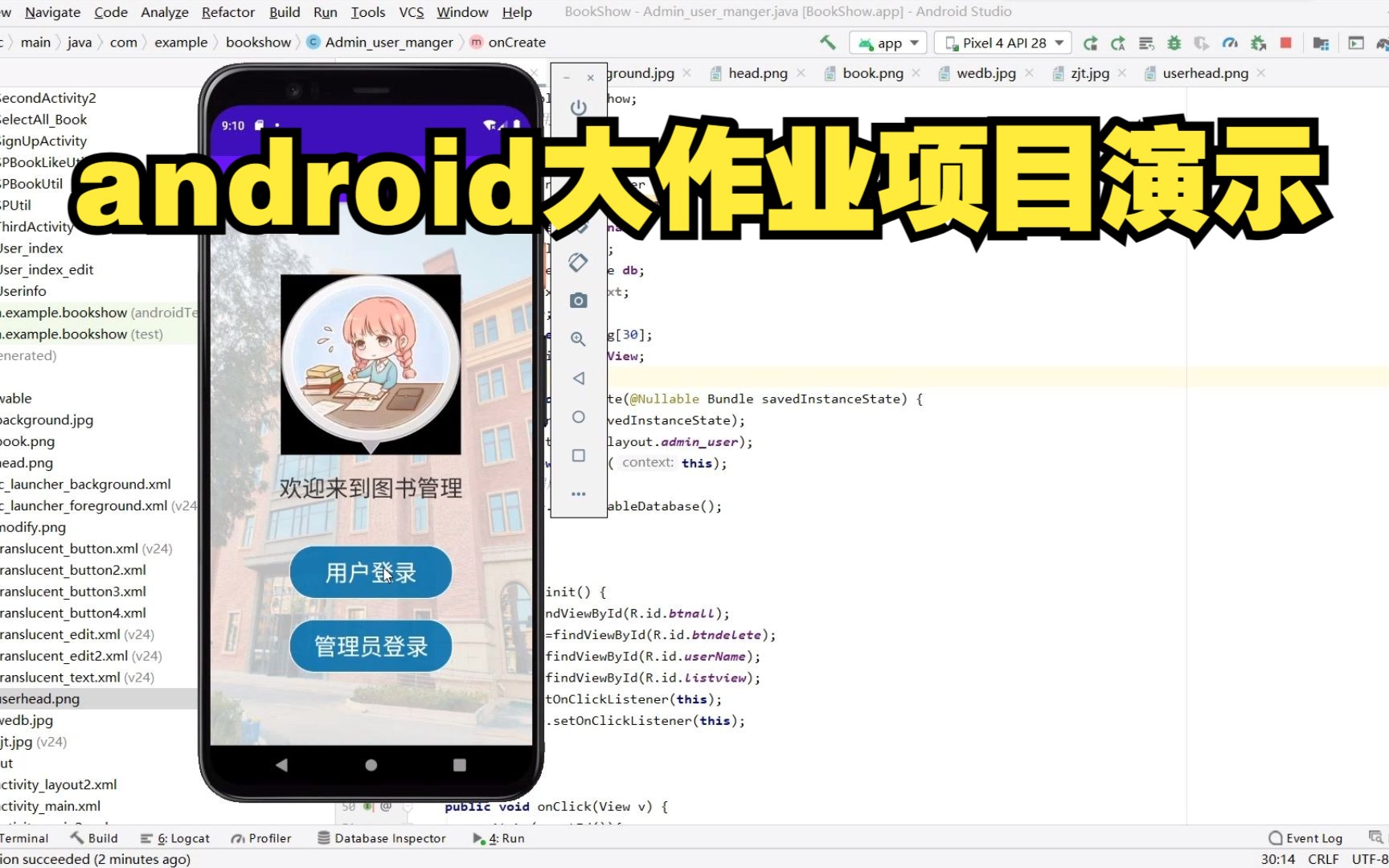Close the wedb.jpg editor tab
Viewport: 1389px width, 868px height.
coord(1029,73)
